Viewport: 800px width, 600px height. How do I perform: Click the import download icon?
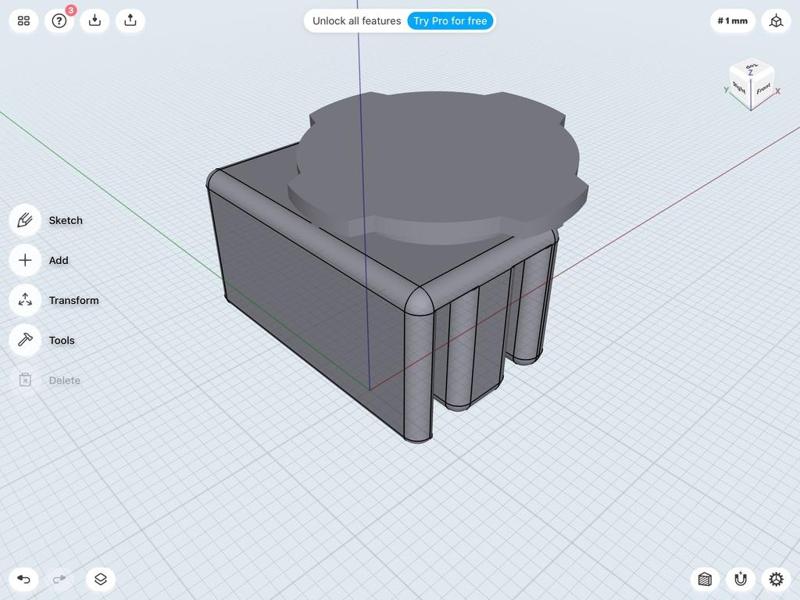(95, 21)
